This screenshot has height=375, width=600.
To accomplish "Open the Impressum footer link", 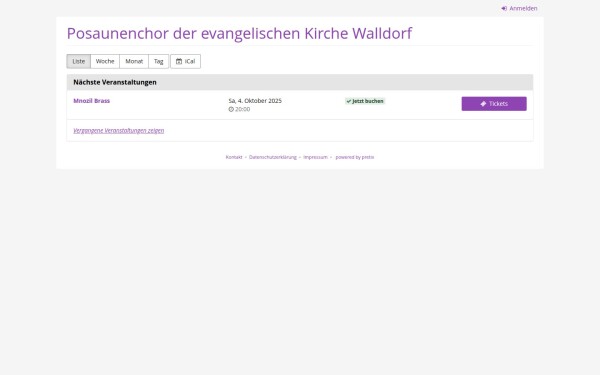I will [315, 157].
